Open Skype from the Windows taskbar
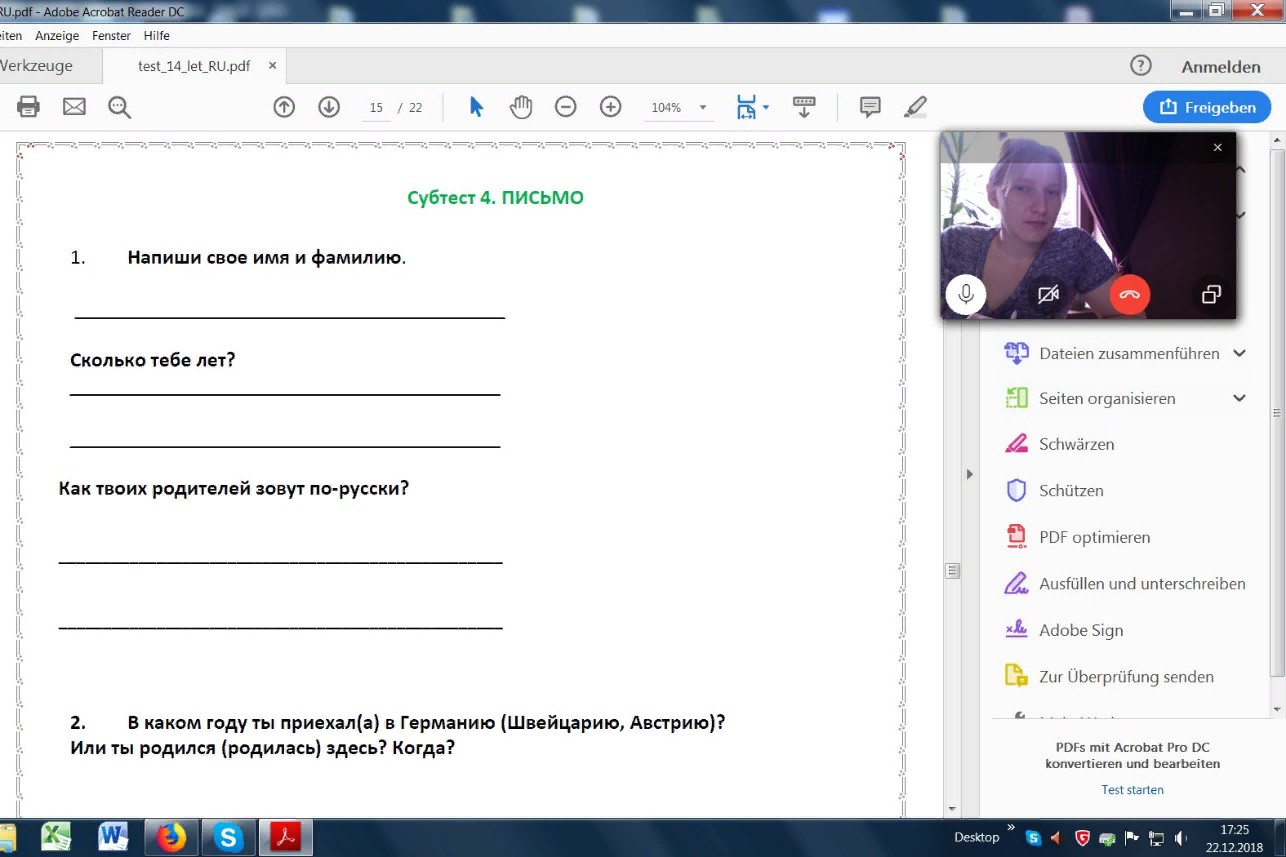This screenshot has height=857, width=1286. click(229, 837)
